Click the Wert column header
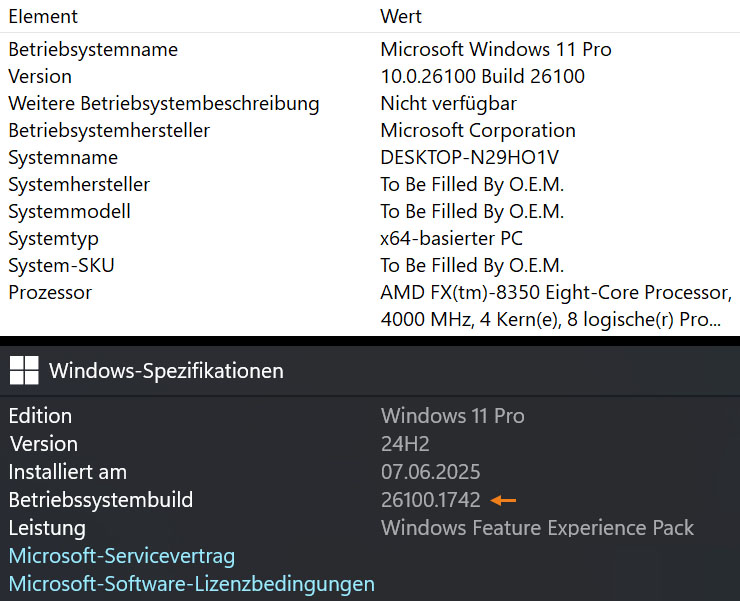 coord(401,17)
